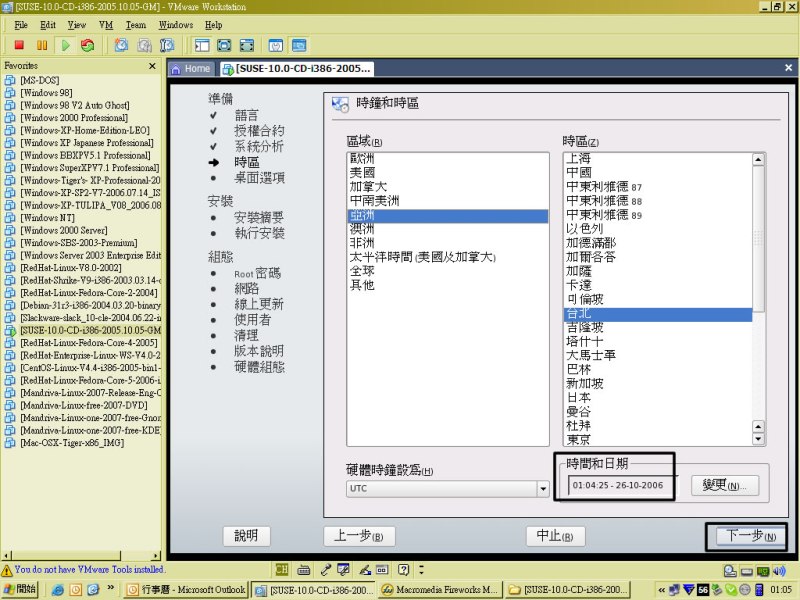Image resolution: width=800 pixels, height=600 pixels.
Task: Select [Windows 98] in Favorites
Action: pyautogui.click(x=46, y=93)
